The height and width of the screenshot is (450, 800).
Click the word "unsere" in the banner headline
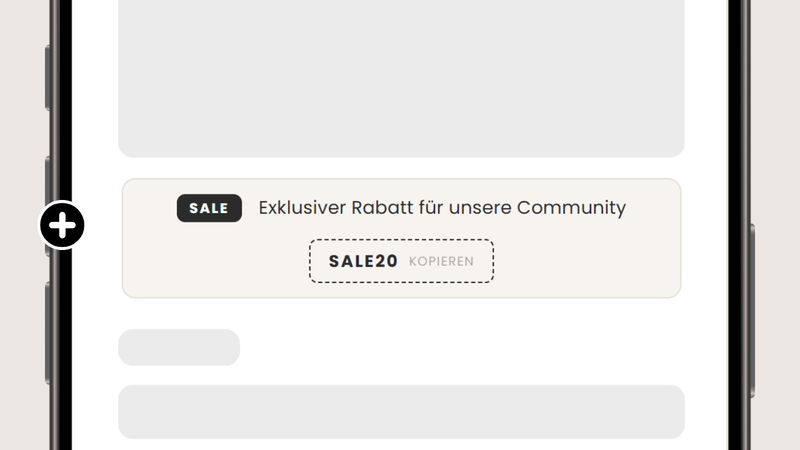click(480, 208)
